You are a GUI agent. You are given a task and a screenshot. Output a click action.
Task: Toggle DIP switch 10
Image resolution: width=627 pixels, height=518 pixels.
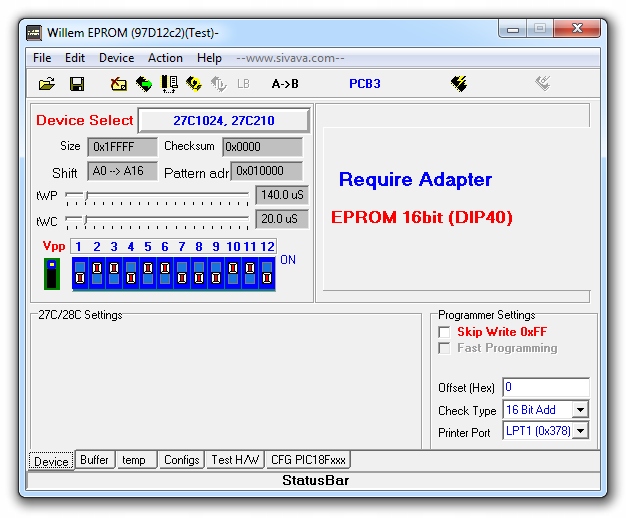coord(233,273)
